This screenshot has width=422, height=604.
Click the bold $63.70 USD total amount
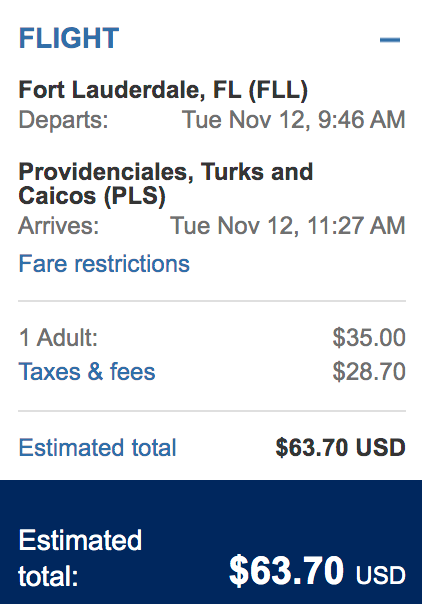pyautogui.click(x=340, y=448)
